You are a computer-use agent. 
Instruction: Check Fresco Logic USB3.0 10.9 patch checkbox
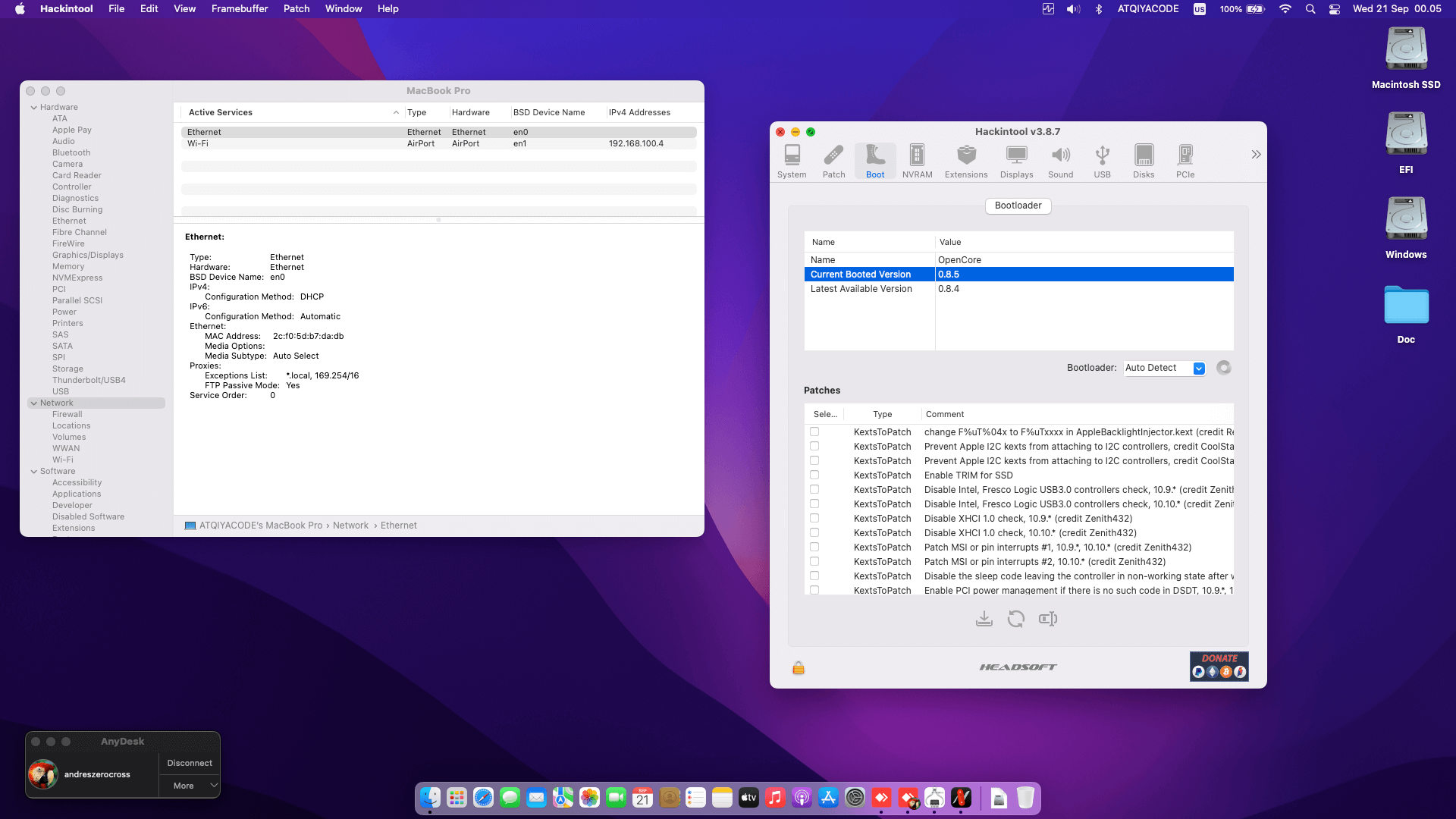click(814, 489)
